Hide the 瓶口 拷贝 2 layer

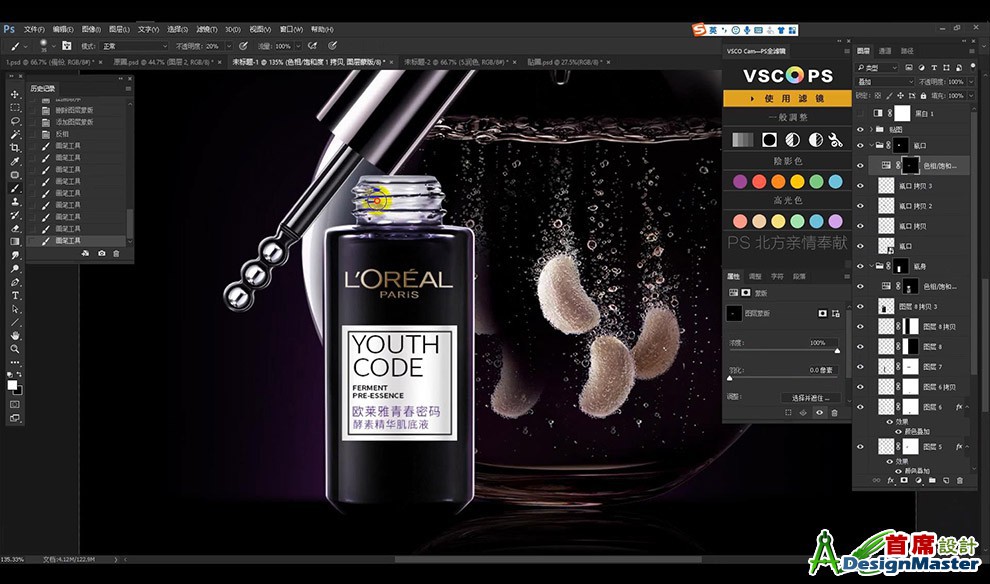tap(860, 206)
